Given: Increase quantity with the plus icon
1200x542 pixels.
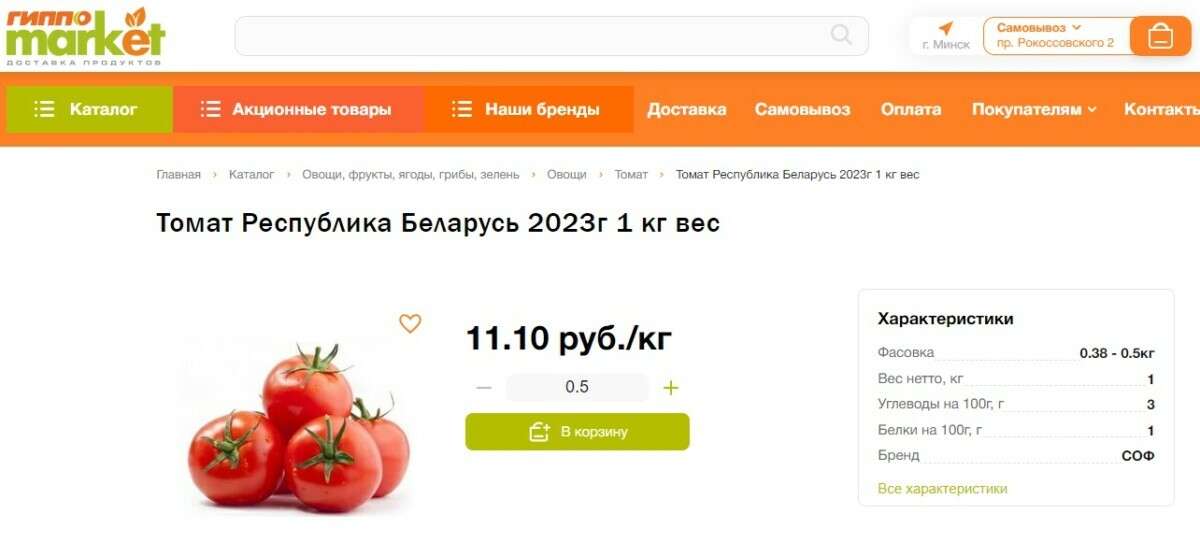Looking at the screenshot, I should point(671,387).
